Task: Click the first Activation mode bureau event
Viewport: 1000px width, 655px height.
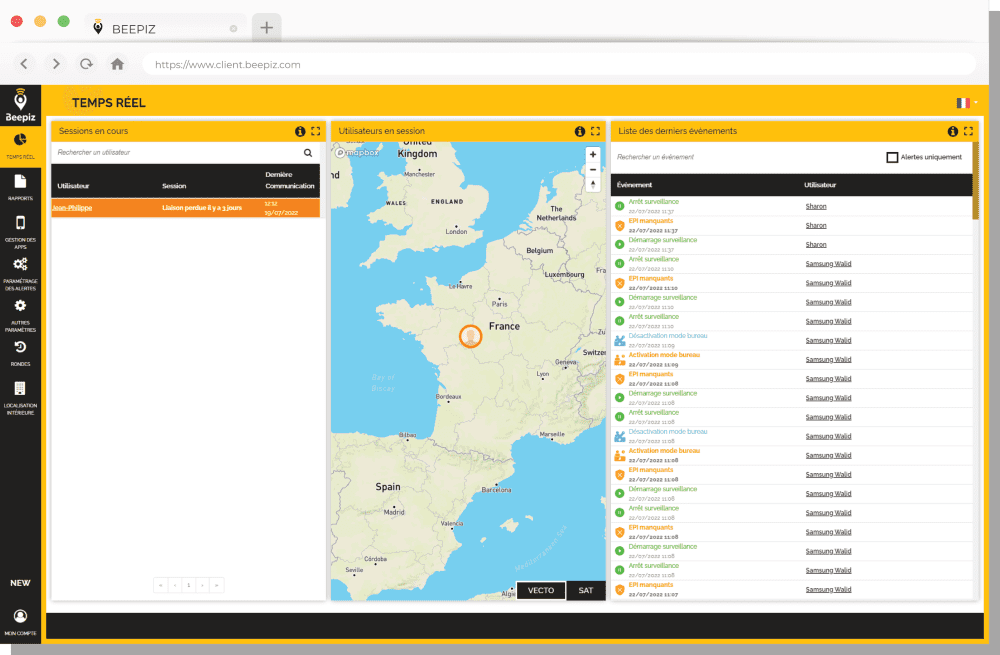Action: tap(664, 355)
